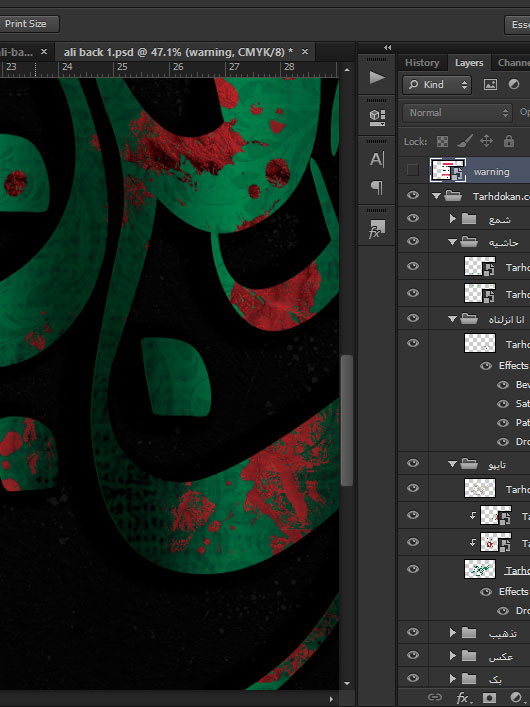530x707 pixels.
Task: Expand the عکس group
Action: click(452, 655)
